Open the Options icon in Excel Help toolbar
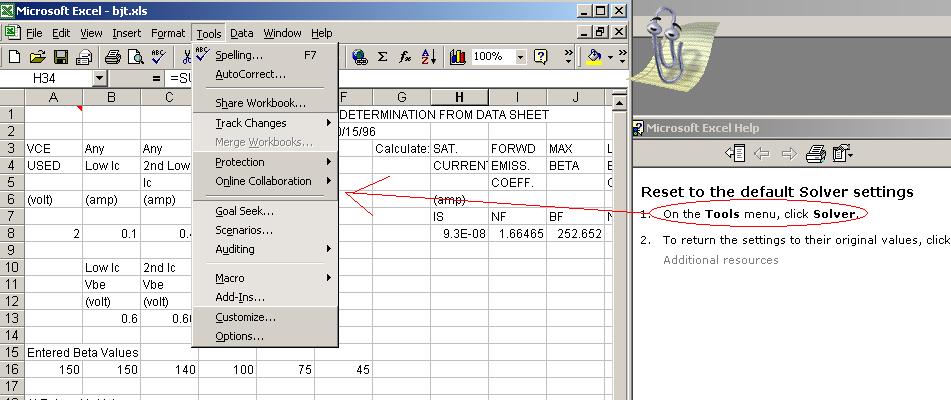951x400 pixels. pyautogui.click(x=843, y=154)
